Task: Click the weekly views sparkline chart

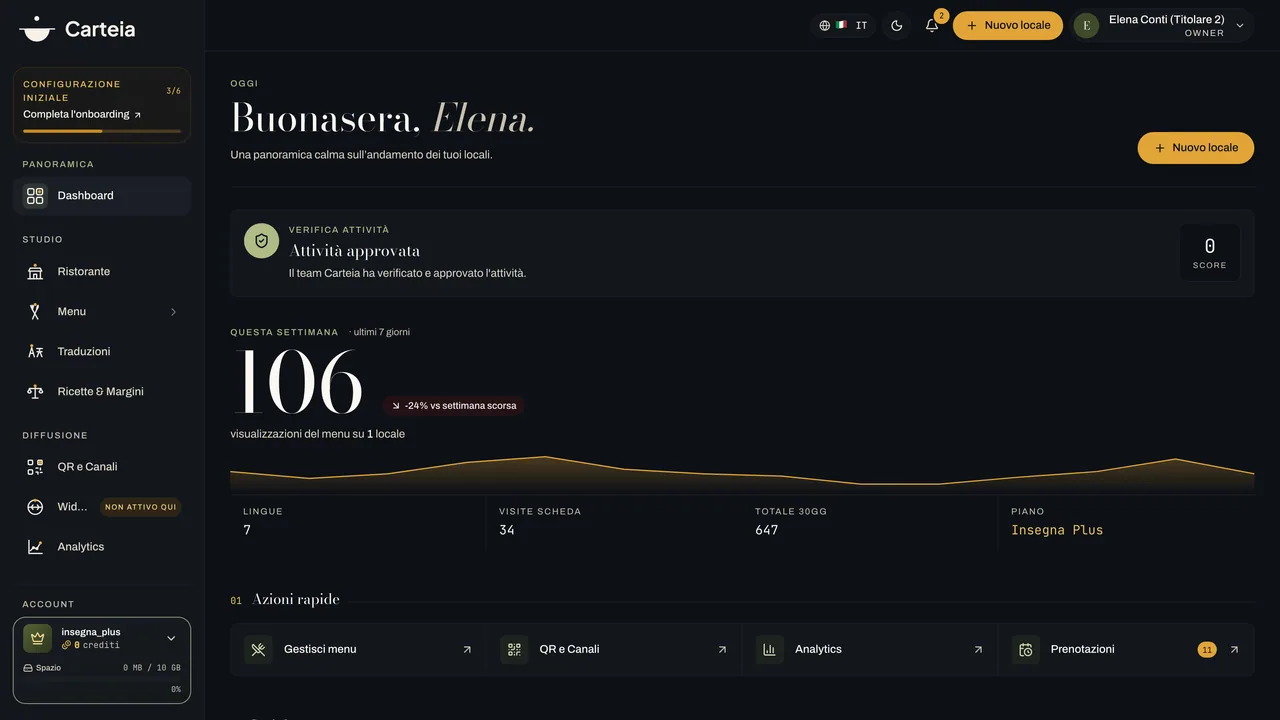Action: click(742, 474)
